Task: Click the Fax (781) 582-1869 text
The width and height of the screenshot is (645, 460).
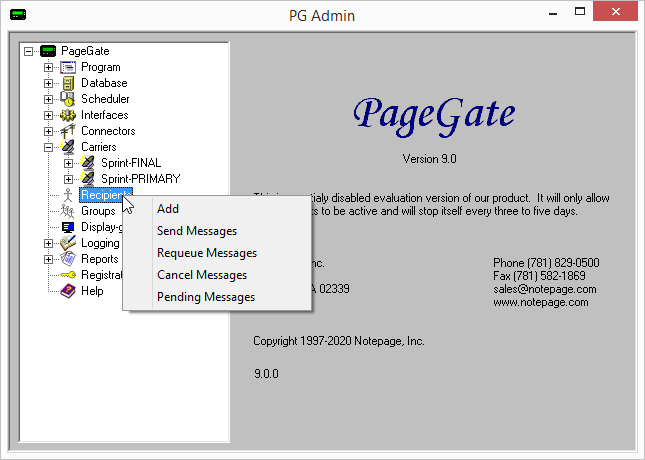Action: [x=539, y=276]
